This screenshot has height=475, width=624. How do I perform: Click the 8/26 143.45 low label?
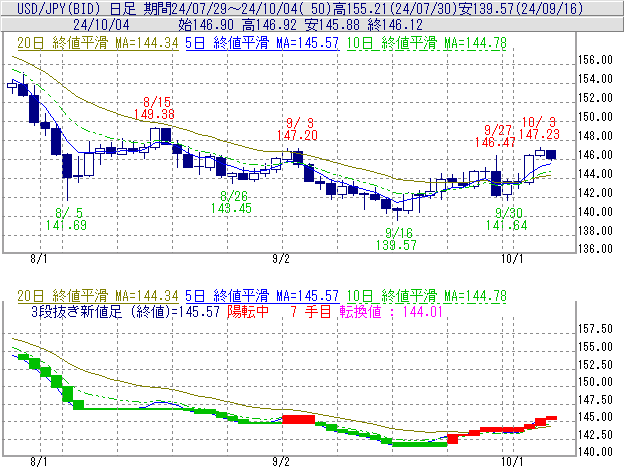click(231, 202)
